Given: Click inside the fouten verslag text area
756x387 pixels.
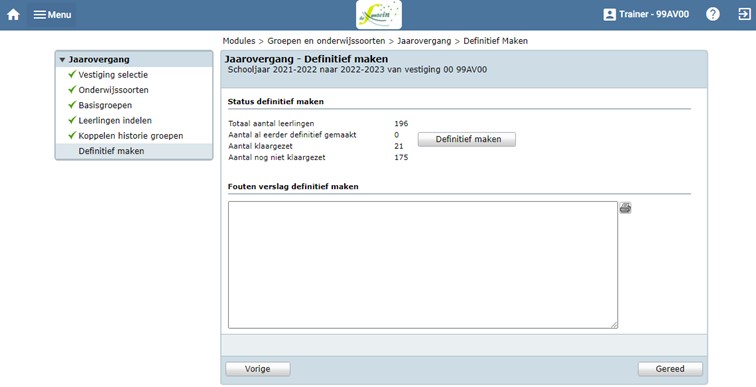Looking at the screenshot, I should tap(423, 265).
